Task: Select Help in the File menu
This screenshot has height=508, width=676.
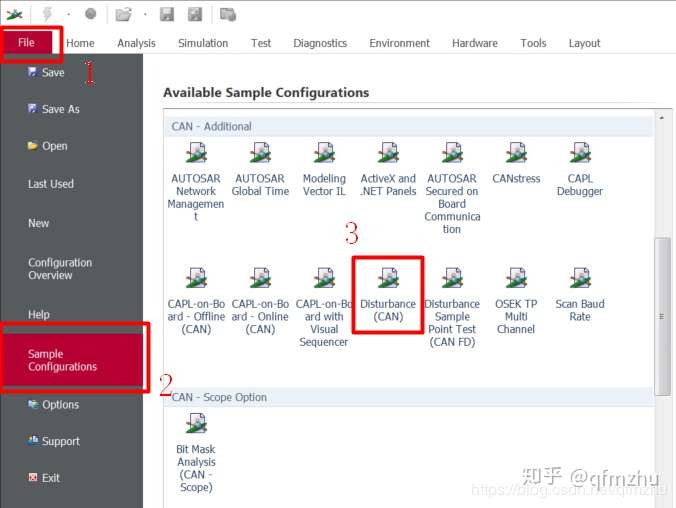Action: click(39, 314)
